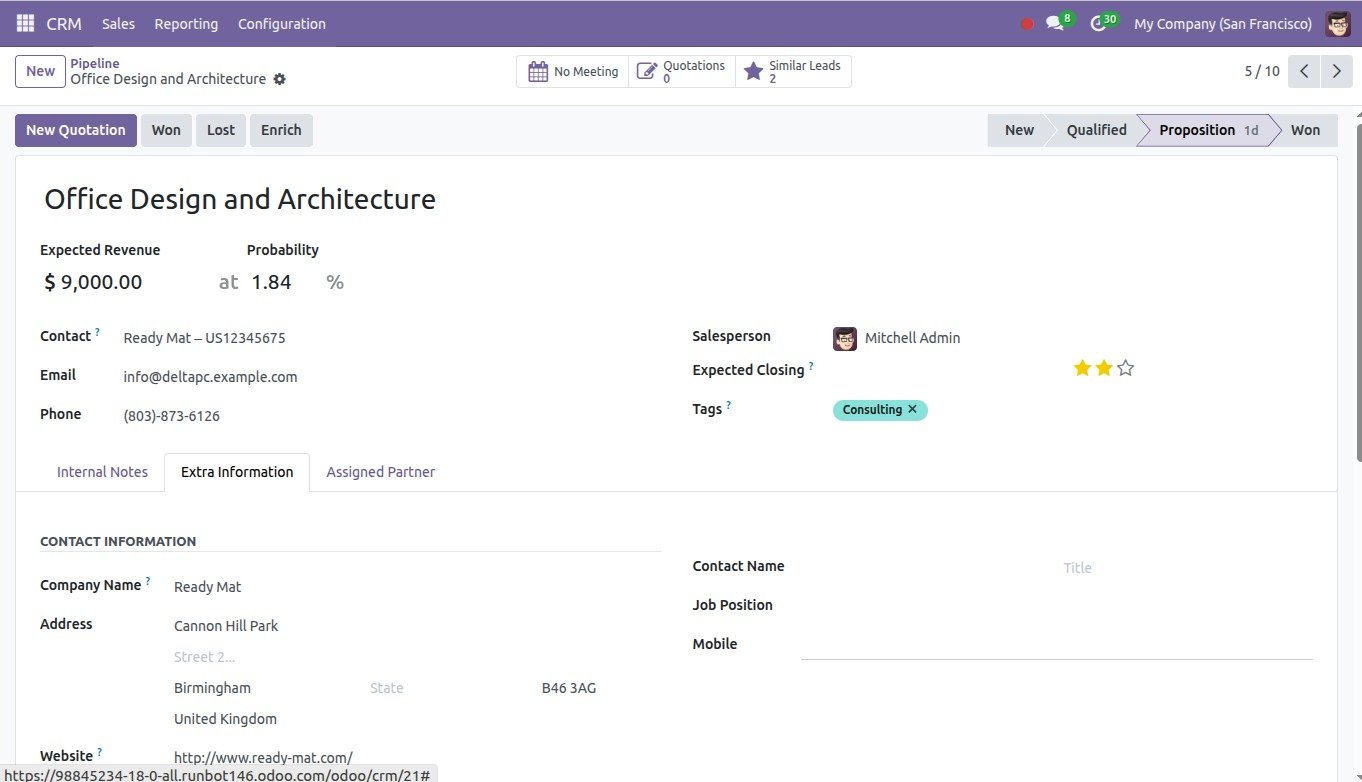Viewport: 1362px width, 782px height.
Task: Open company switcher My Company (San Francisco)
Action: click(x=1222, y=23)
